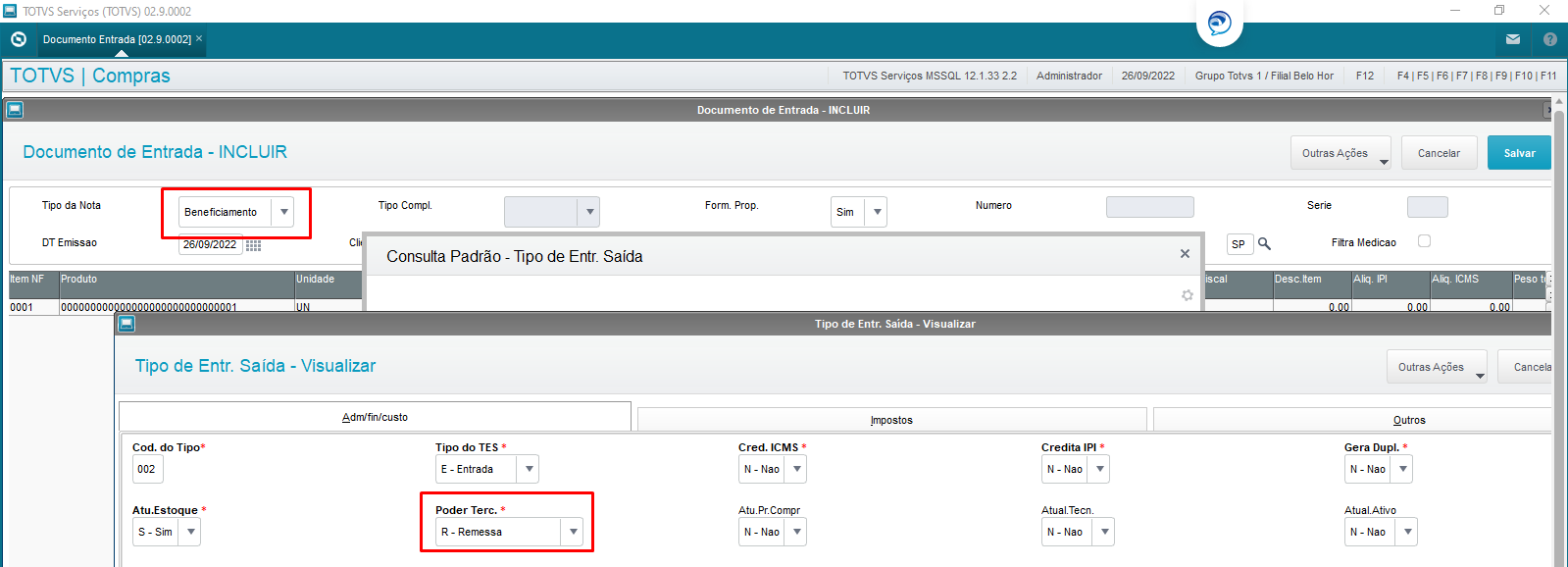Expand the Atu.Pr.Compr dropdown

tap(796, 532)
